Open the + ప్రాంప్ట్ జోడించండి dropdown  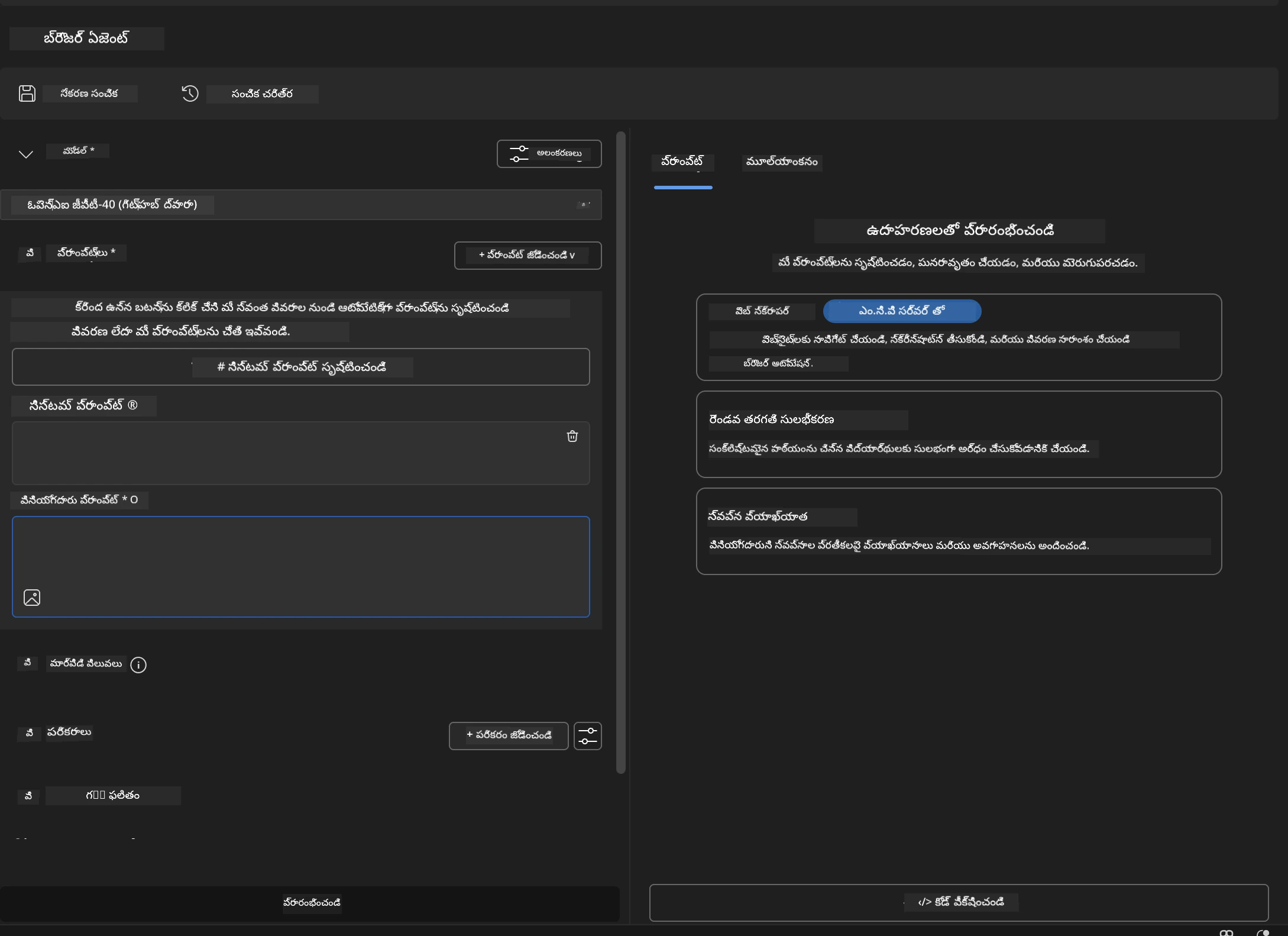(x=528, y=255)
